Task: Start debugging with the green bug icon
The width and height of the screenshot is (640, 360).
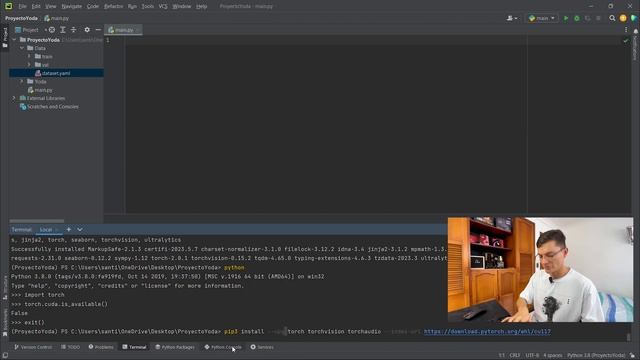Action: 577,18
